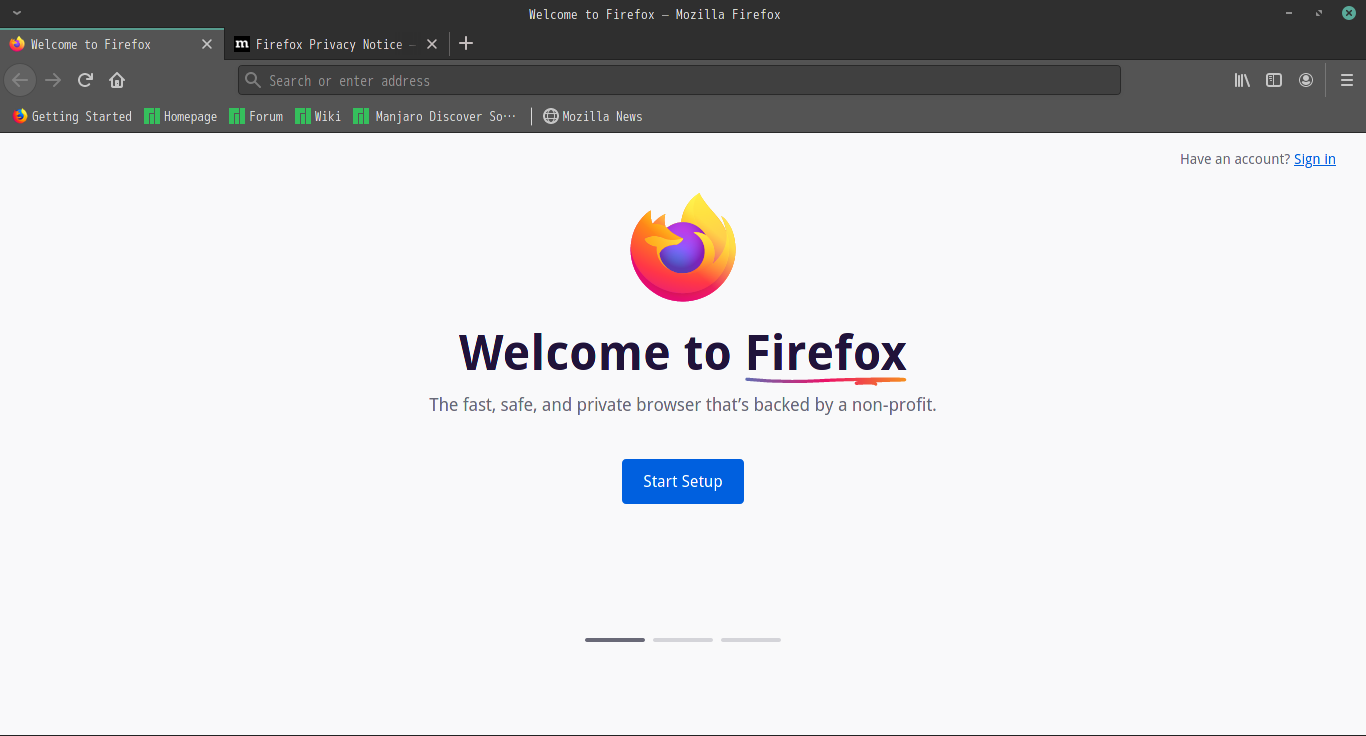Reload the current page
Viewport: 1366px width, 736px height.
85,80
